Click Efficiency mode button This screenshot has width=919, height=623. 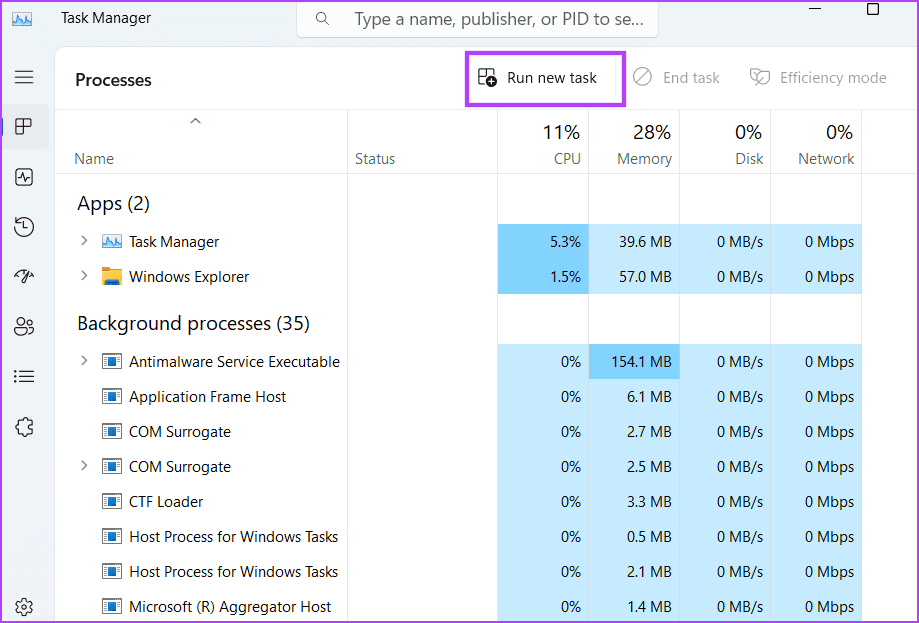pos(818,78)
